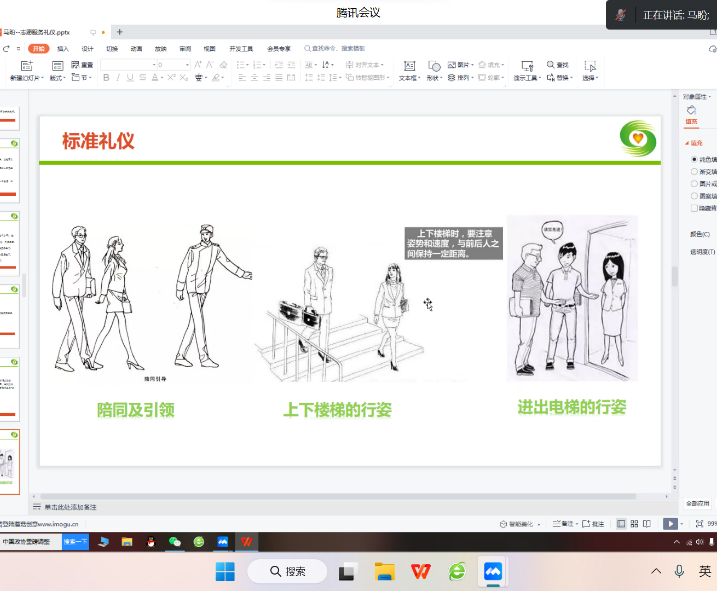The width and height of the screenshot is (717, 591).
Task: Select the 渐变填充 gradient fill radio button
Action: (695, 171)
